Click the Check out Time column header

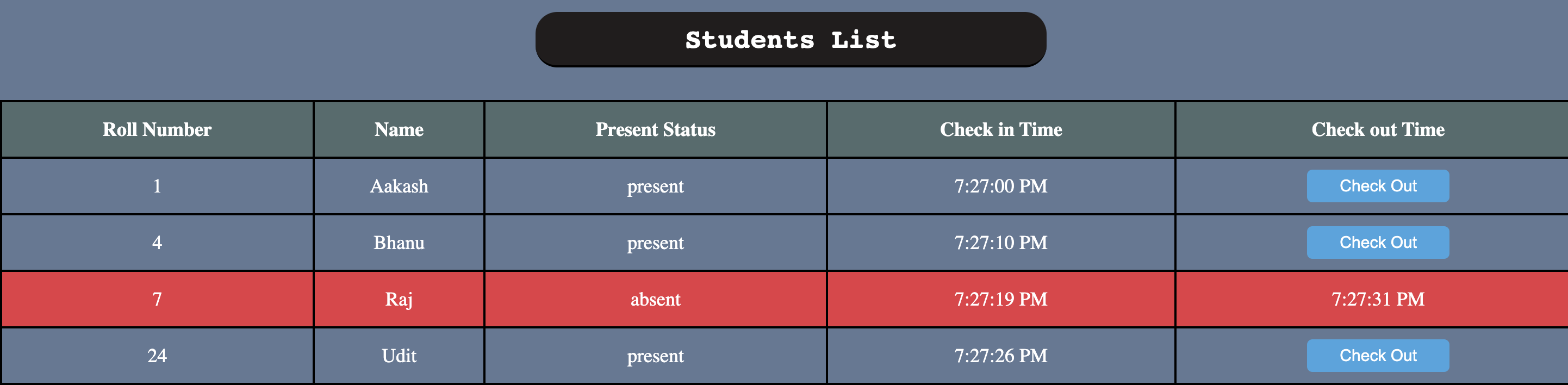click(x=1378, y=129)
